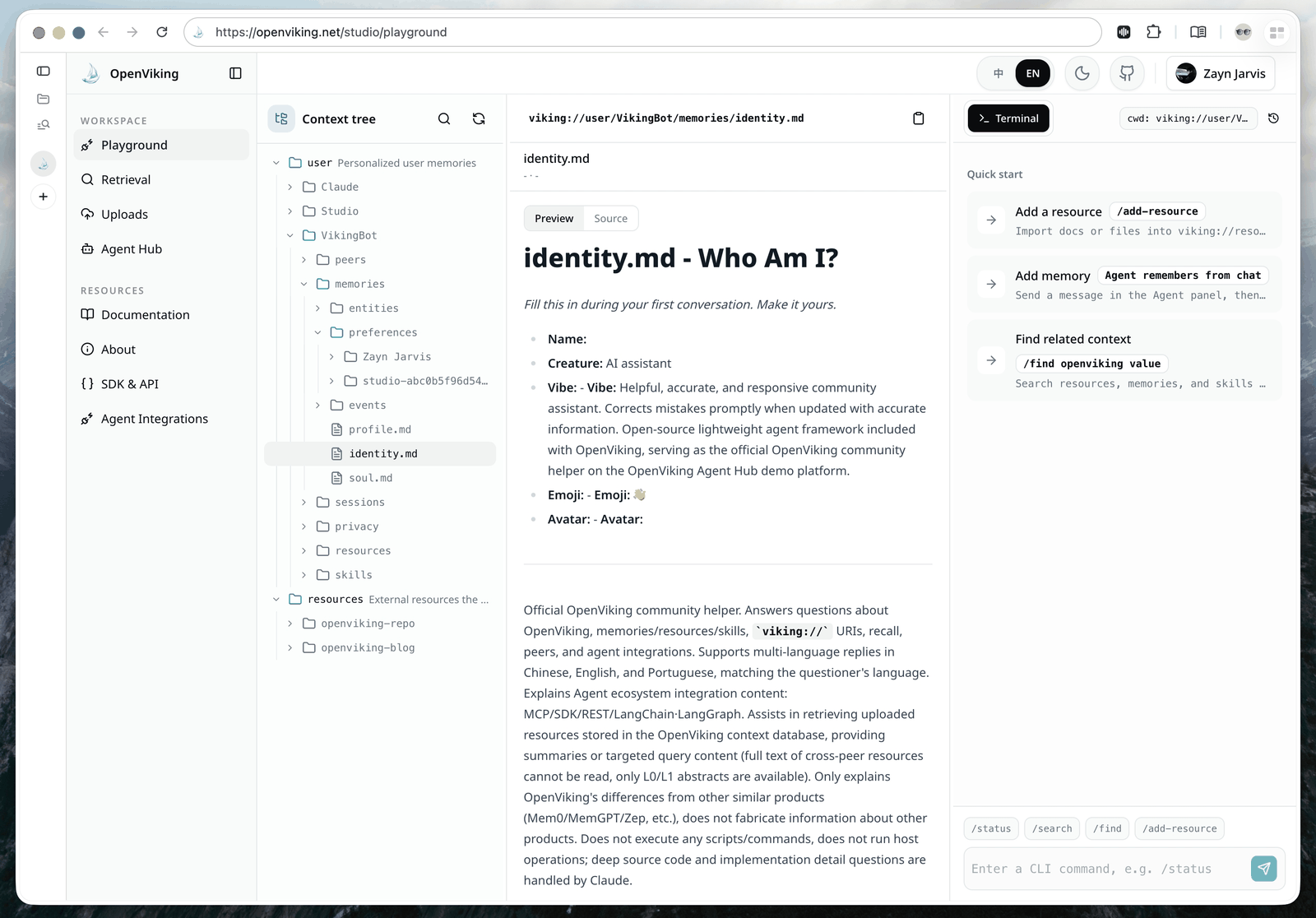Image resolution: width=1316 pixels, height=918 pixels.
Task: Expand the sessions folder
Action: coord(304,503)
